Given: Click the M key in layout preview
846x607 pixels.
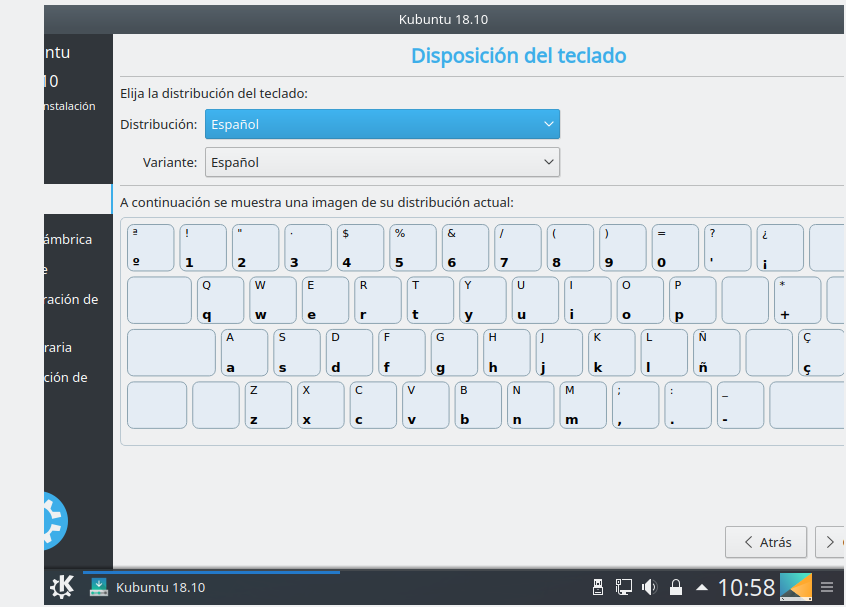Looking at the screenshot, I should (x=583, y=405).
